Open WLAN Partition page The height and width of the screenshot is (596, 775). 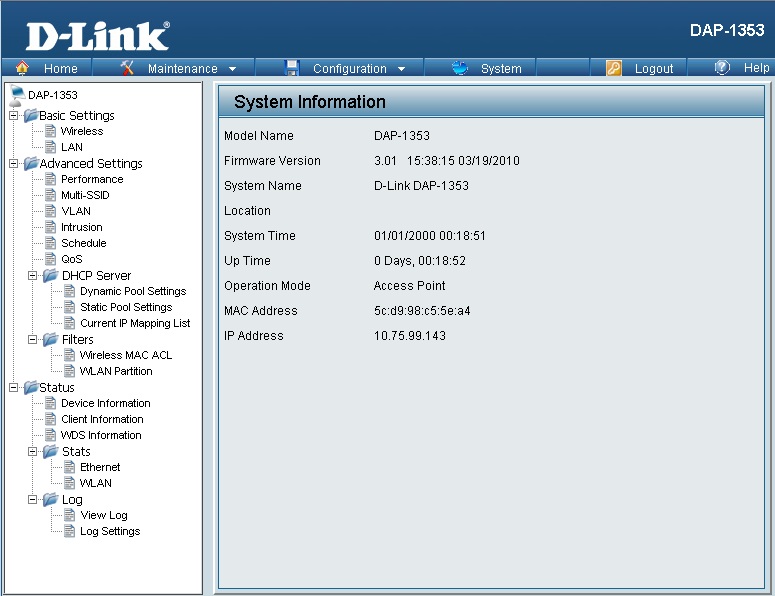116,371
